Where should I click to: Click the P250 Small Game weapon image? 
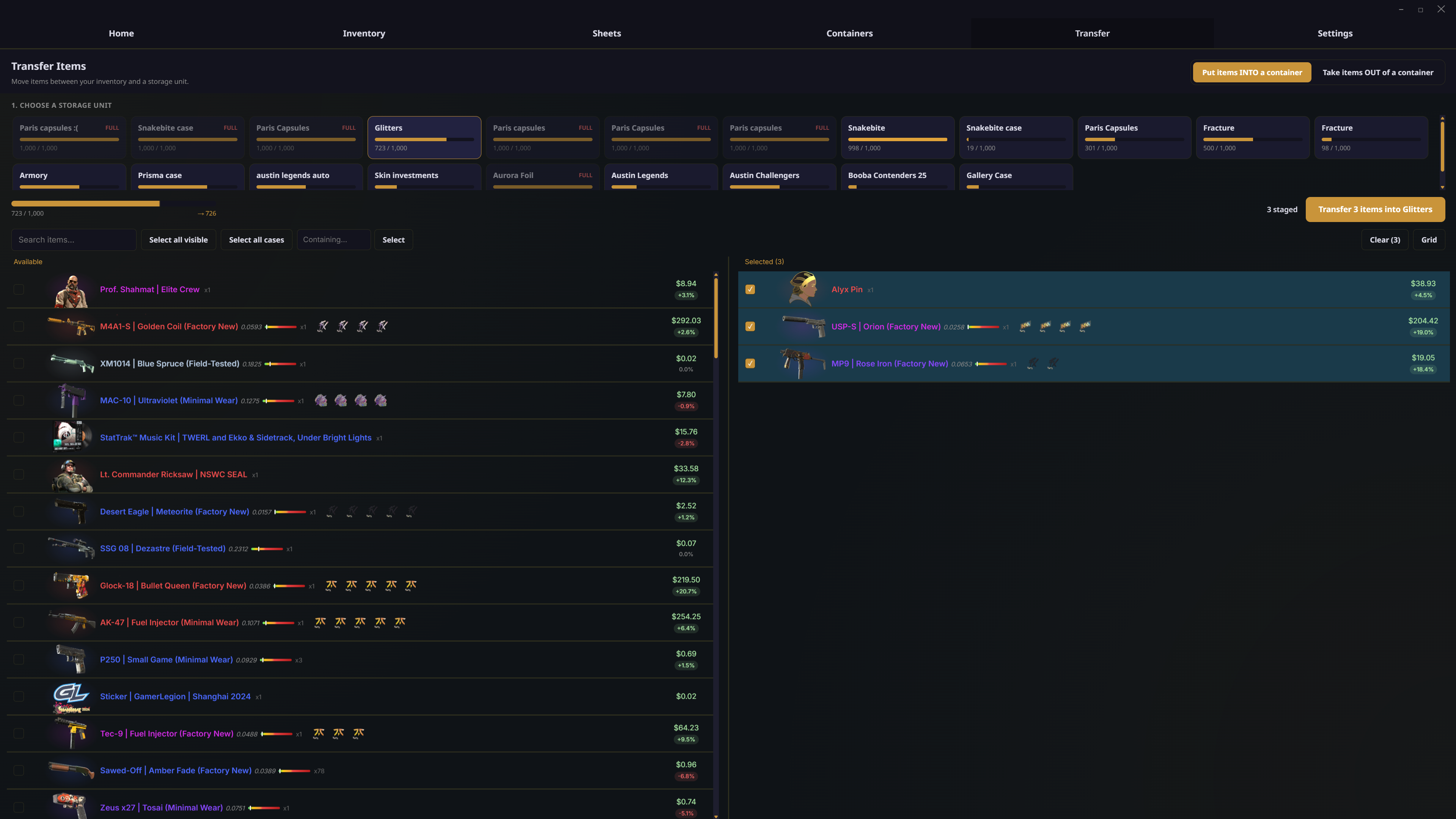coord(71,660)
